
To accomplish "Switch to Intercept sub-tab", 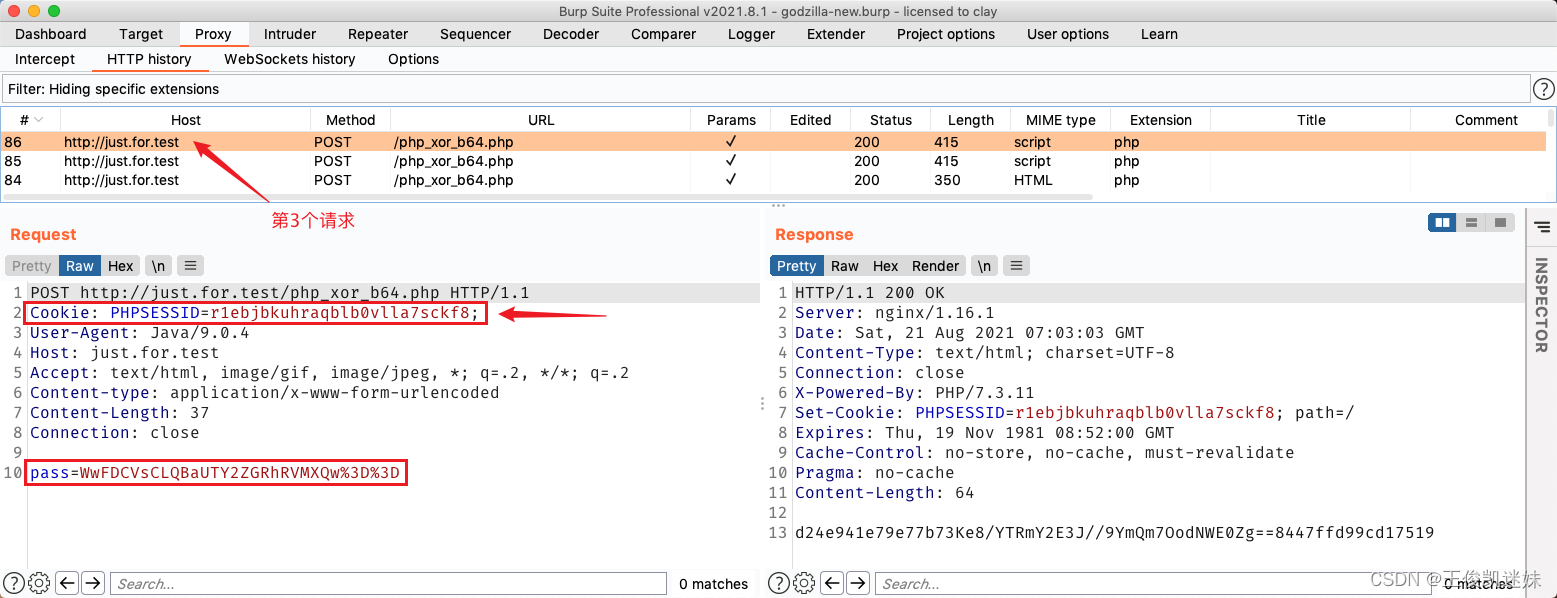I will (x=45, y=59).
